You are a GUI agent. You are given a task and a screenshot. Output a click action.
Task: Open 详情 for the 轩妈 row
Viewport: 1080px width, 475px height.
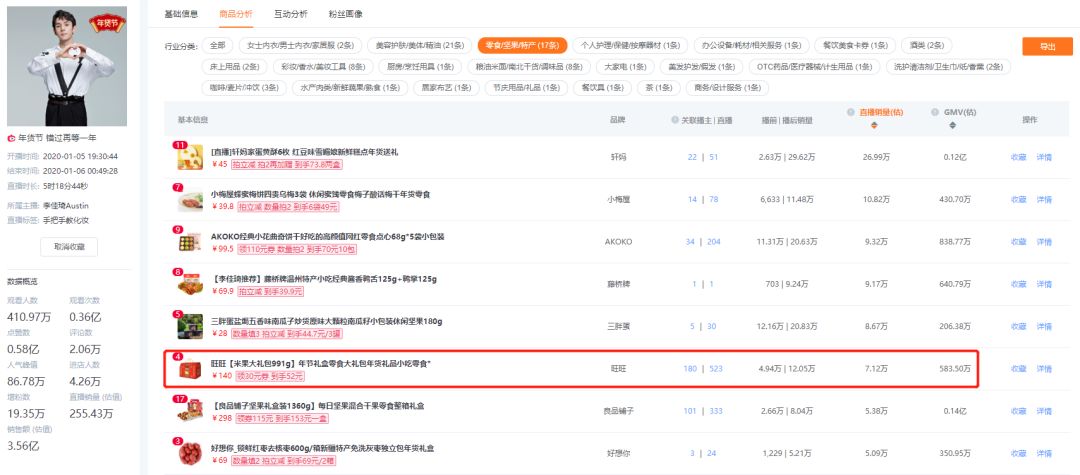tap(1044, 158)
